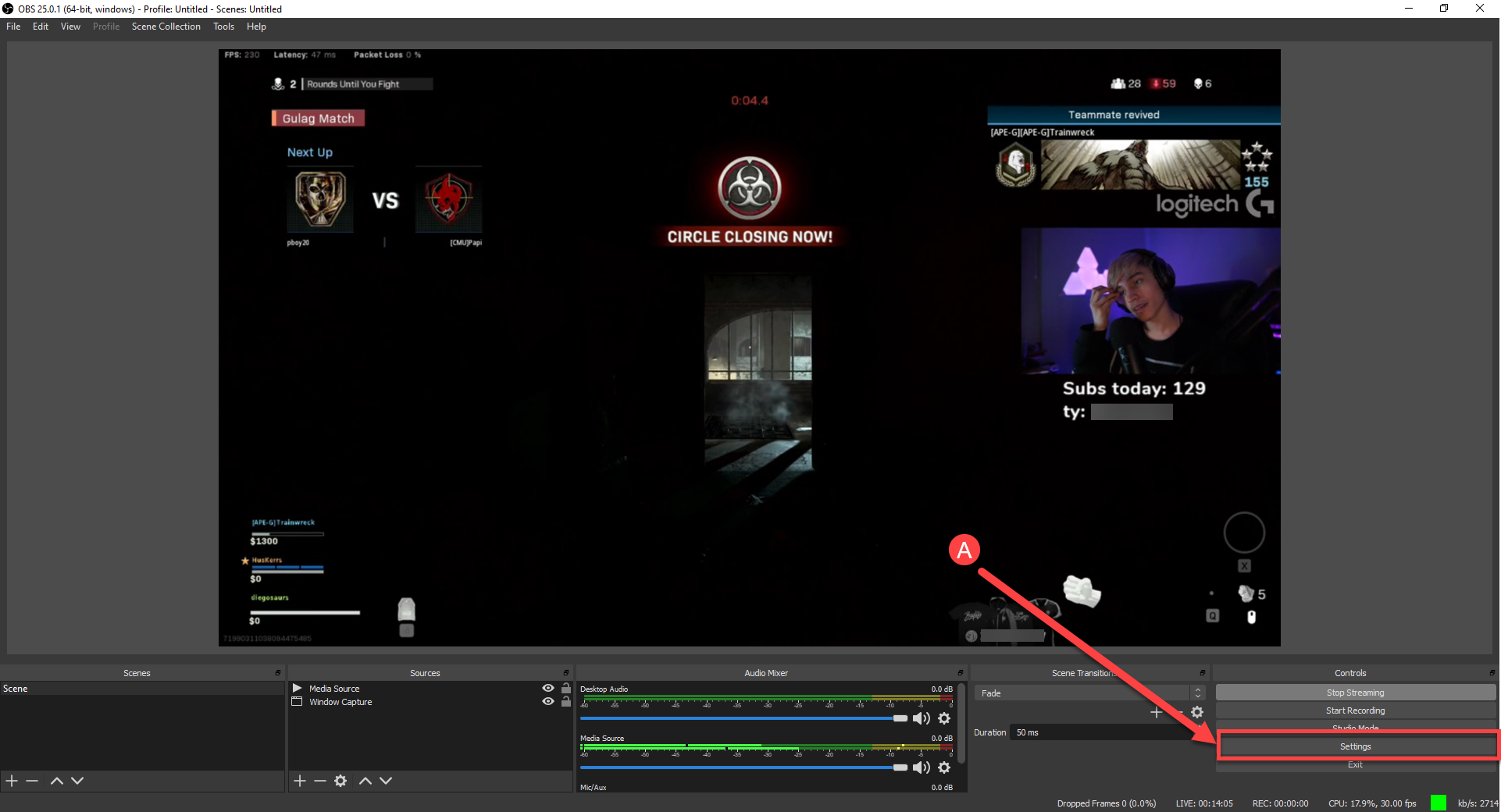Move scene down in Scenes list
Screen dimensions: 1501x812
77,781
